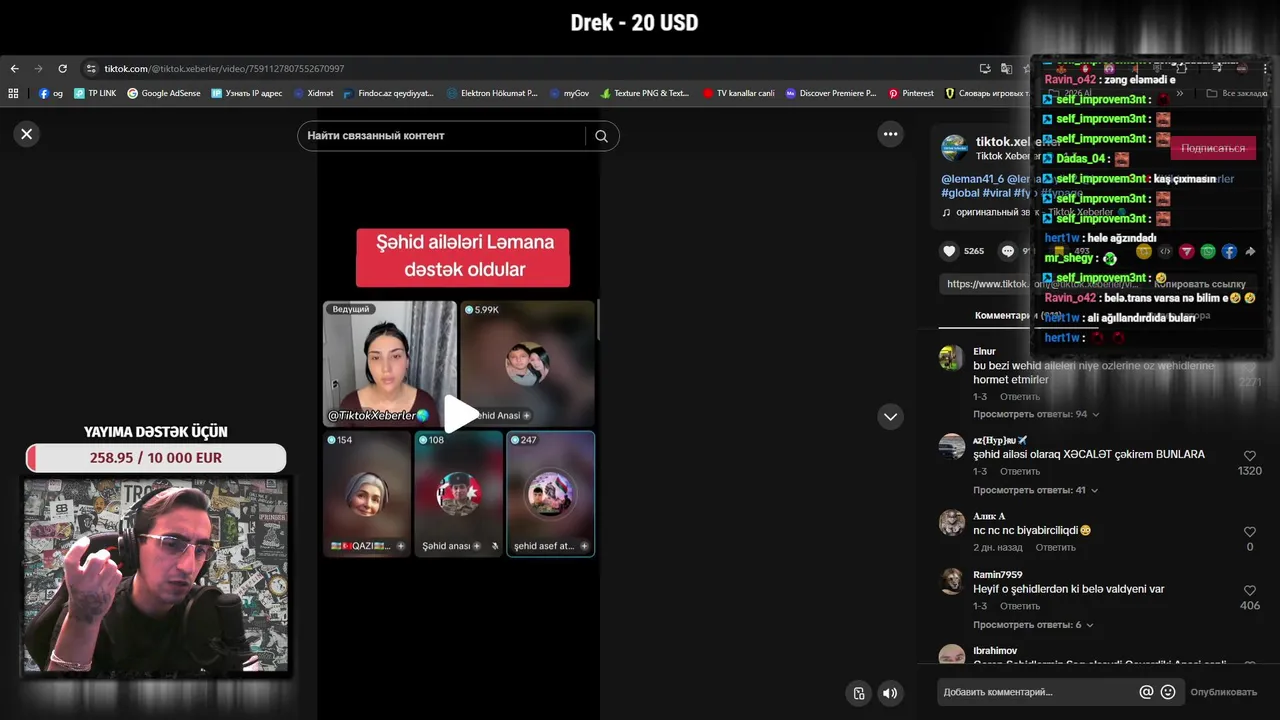Viewport: 1280px width, 720px height.
Task: Open the comments bubble icon
Action: [x=1008, y=251]
